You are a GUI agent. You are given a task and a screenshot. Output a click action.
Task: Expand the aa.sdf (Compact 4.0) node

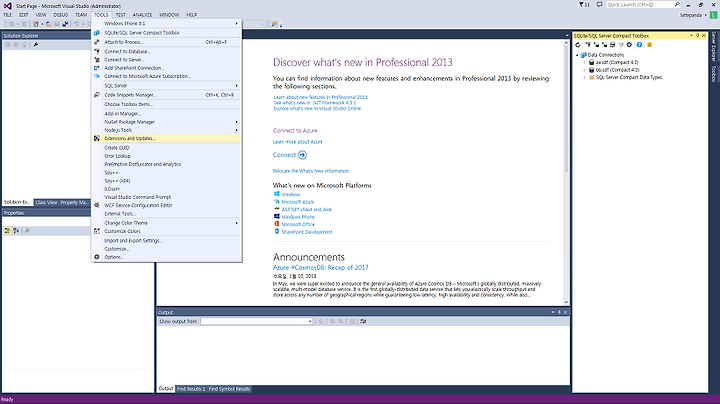(585, 62)
